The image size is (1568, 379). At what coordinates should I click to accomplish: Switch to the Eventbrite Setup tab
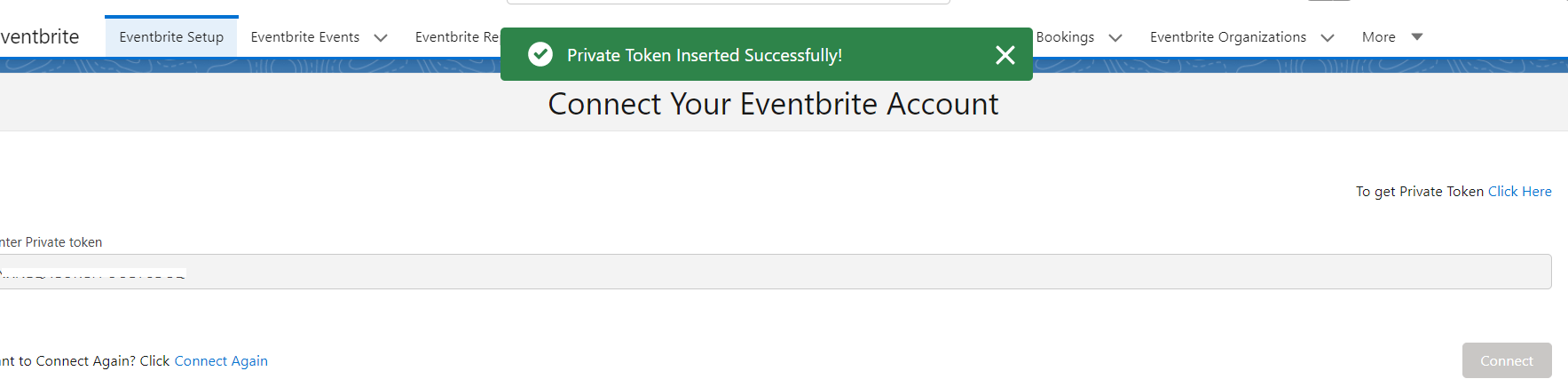point(171,36)
